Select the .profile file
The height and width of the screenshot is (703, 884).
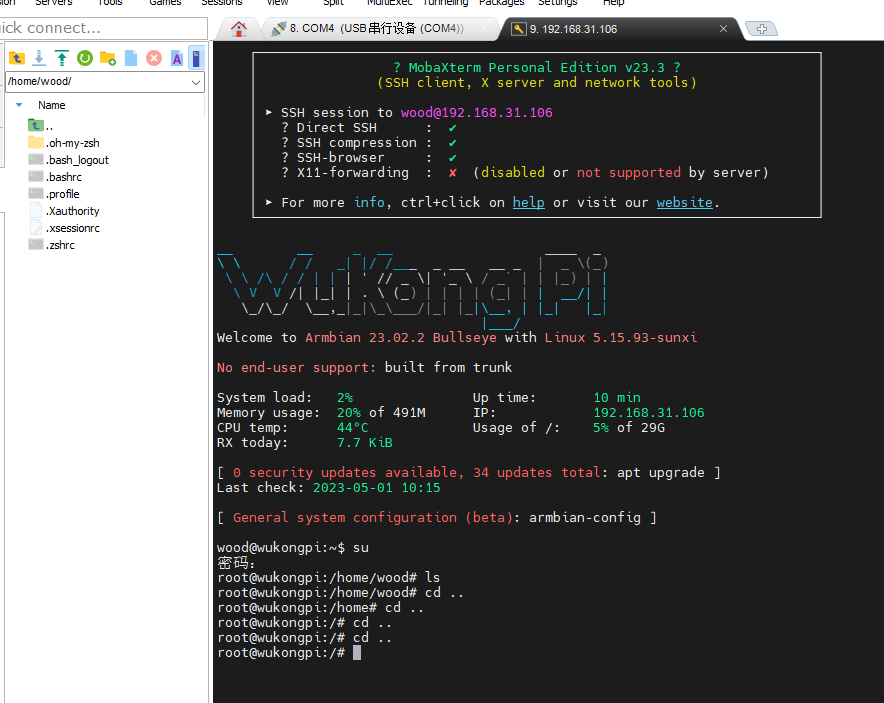point(54,194)
